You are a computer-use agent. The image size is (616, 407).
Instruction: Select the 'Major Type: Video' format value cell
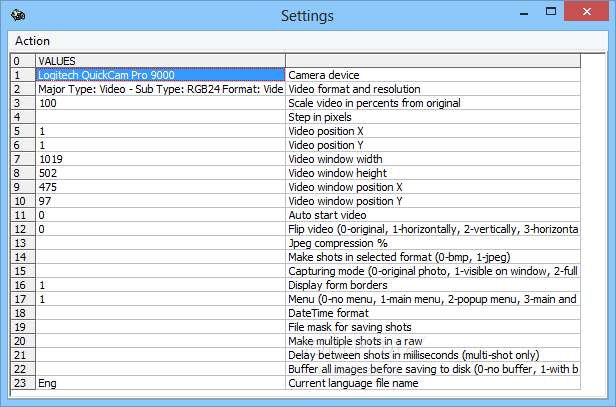pyautogui.click(x=160, y=89)
